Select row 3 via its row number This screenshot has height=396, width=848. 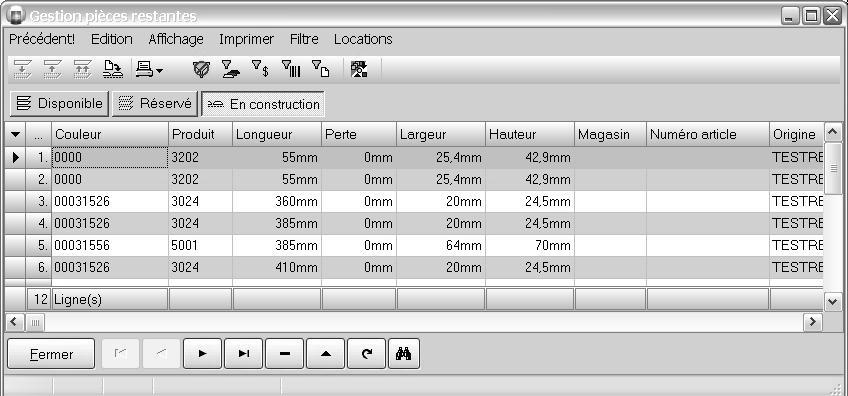pyautogui.click(x=39, y=201)
